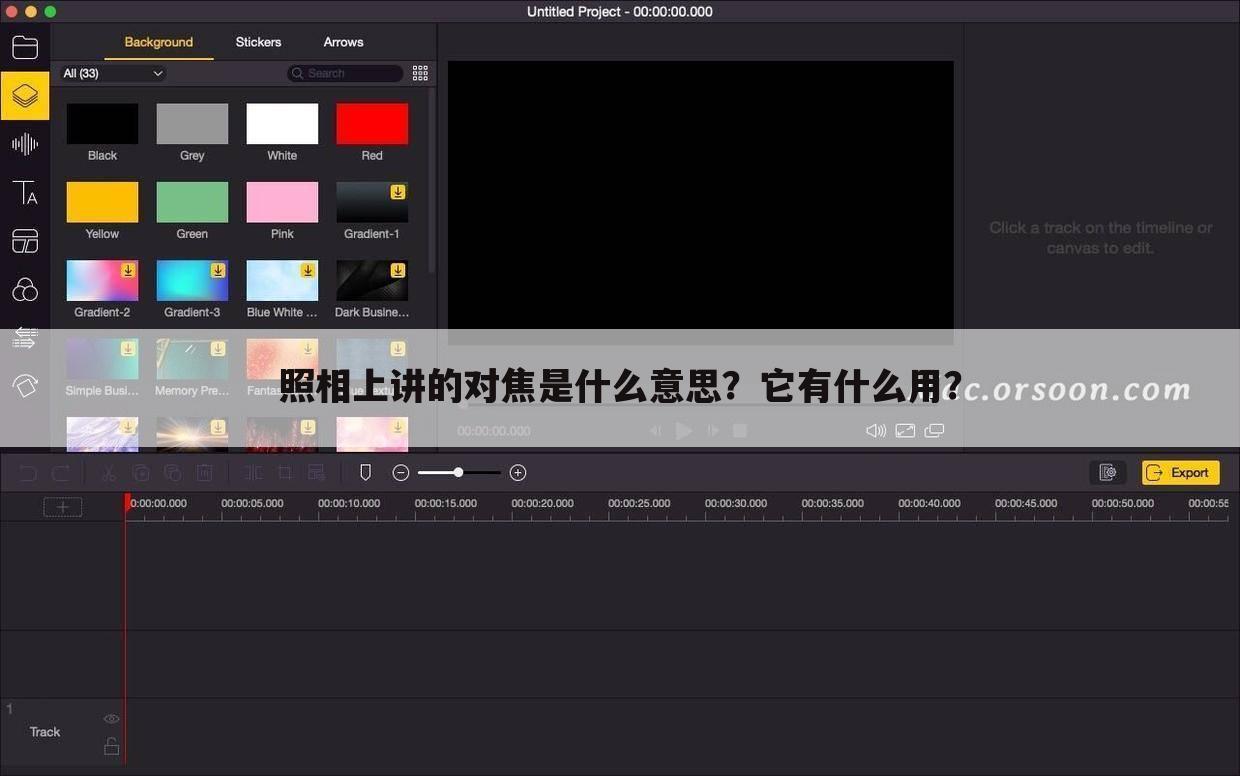Add a marker with the marker icon
Screen dimensions: 1240x776
(x=365, y=472)
